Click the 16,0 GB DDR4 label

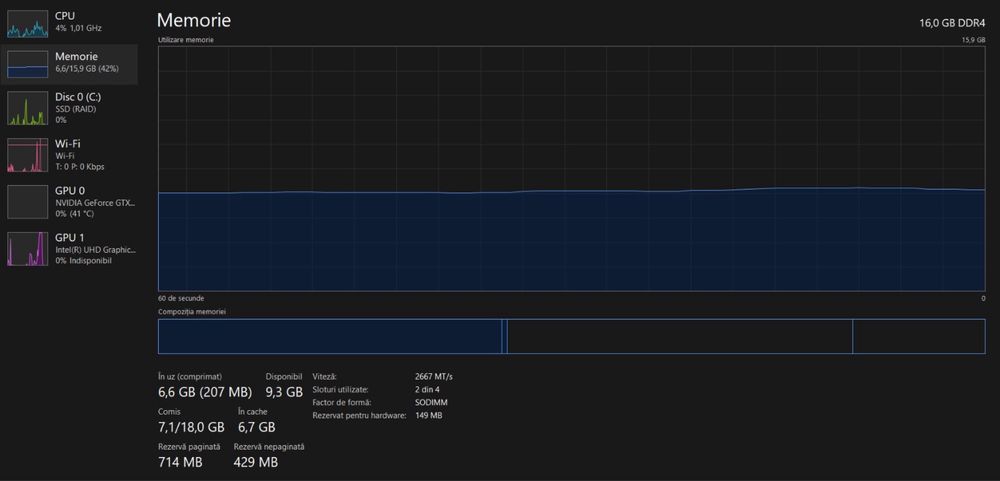point(952,23)
